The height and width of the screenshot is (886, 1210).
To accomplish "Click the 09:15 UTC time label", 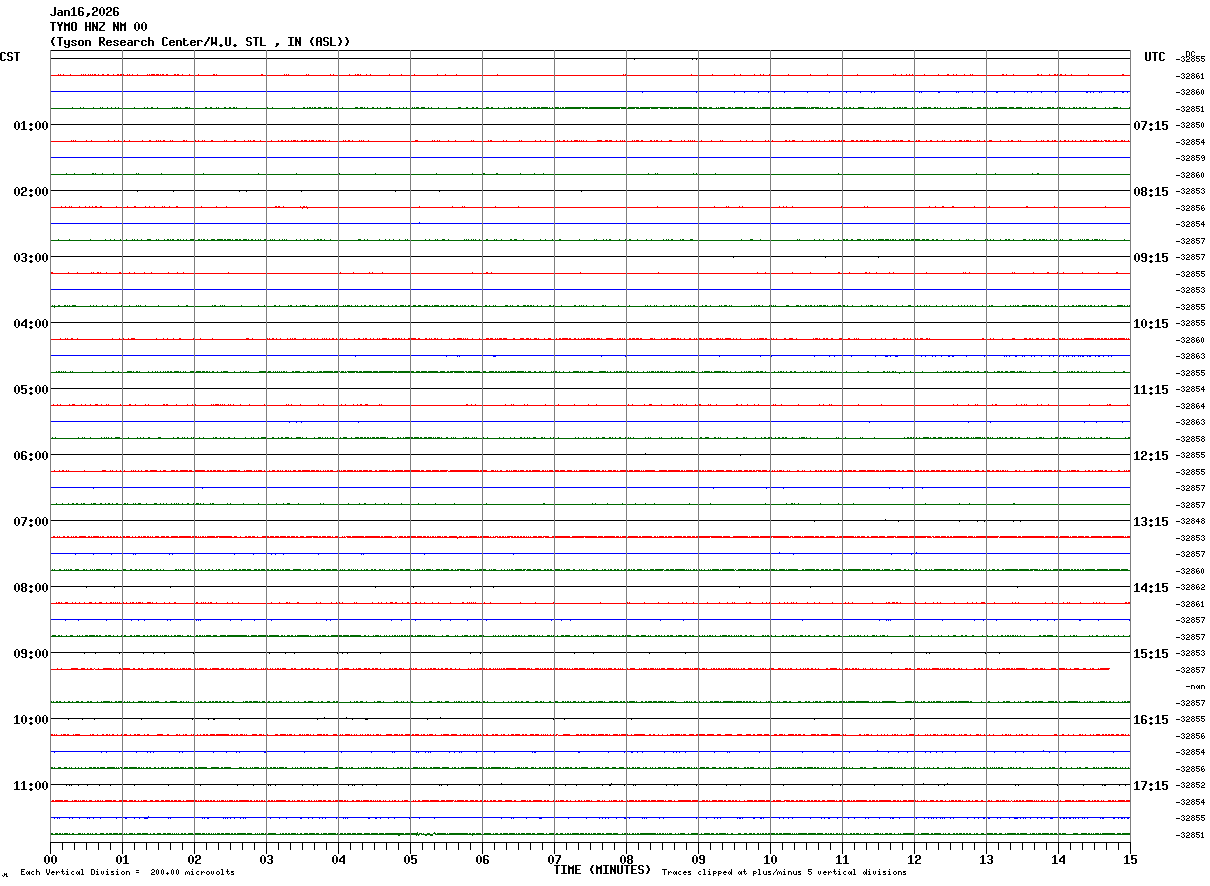I will [x=1150, y=257].
